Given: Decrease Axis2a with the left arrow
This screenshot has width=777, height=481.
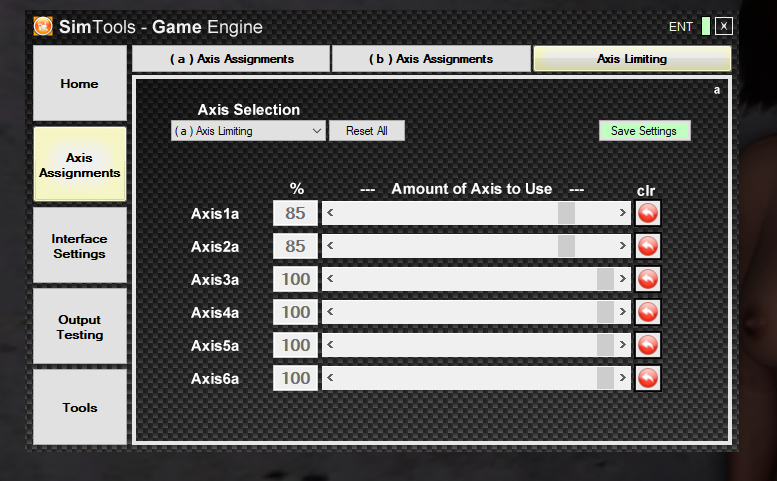Looking at the screenshot, I should tap(331, 246).
